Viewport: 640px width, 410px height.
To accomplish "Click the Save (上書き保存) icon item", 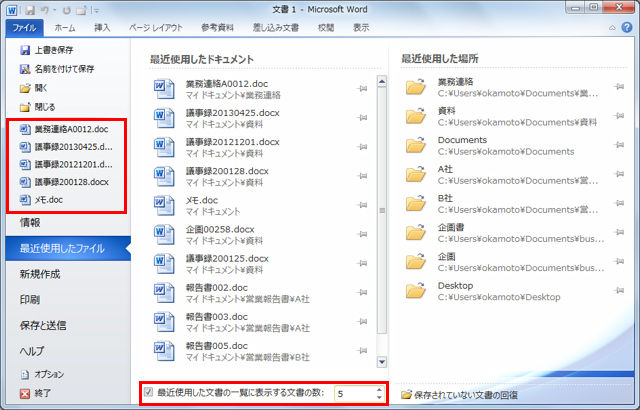I will 47,50.
